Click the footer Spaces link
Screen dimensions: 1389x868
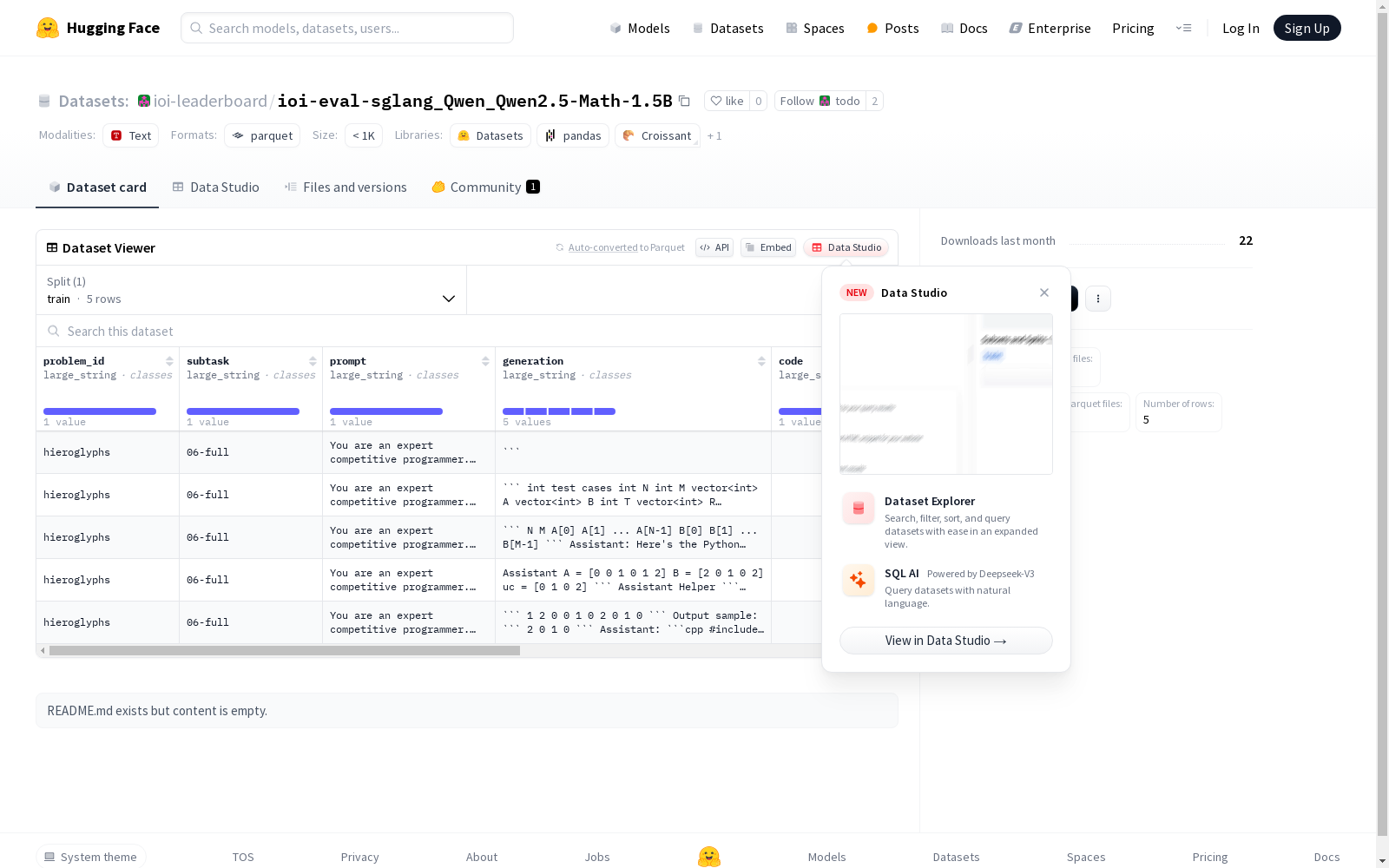pos(1086,857)
